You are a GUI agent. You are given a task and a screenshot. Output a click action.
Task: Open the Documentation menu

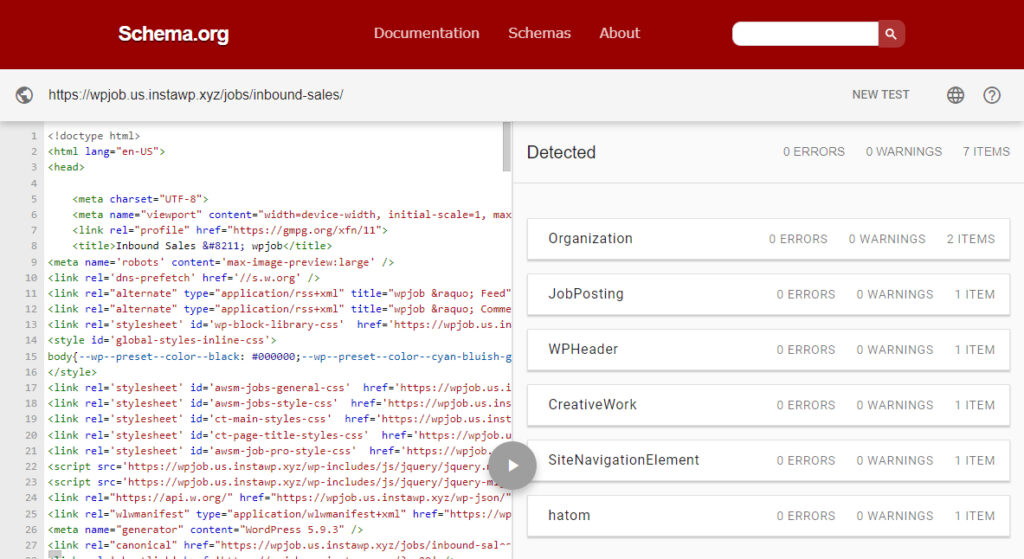click(x=426, y=33)
